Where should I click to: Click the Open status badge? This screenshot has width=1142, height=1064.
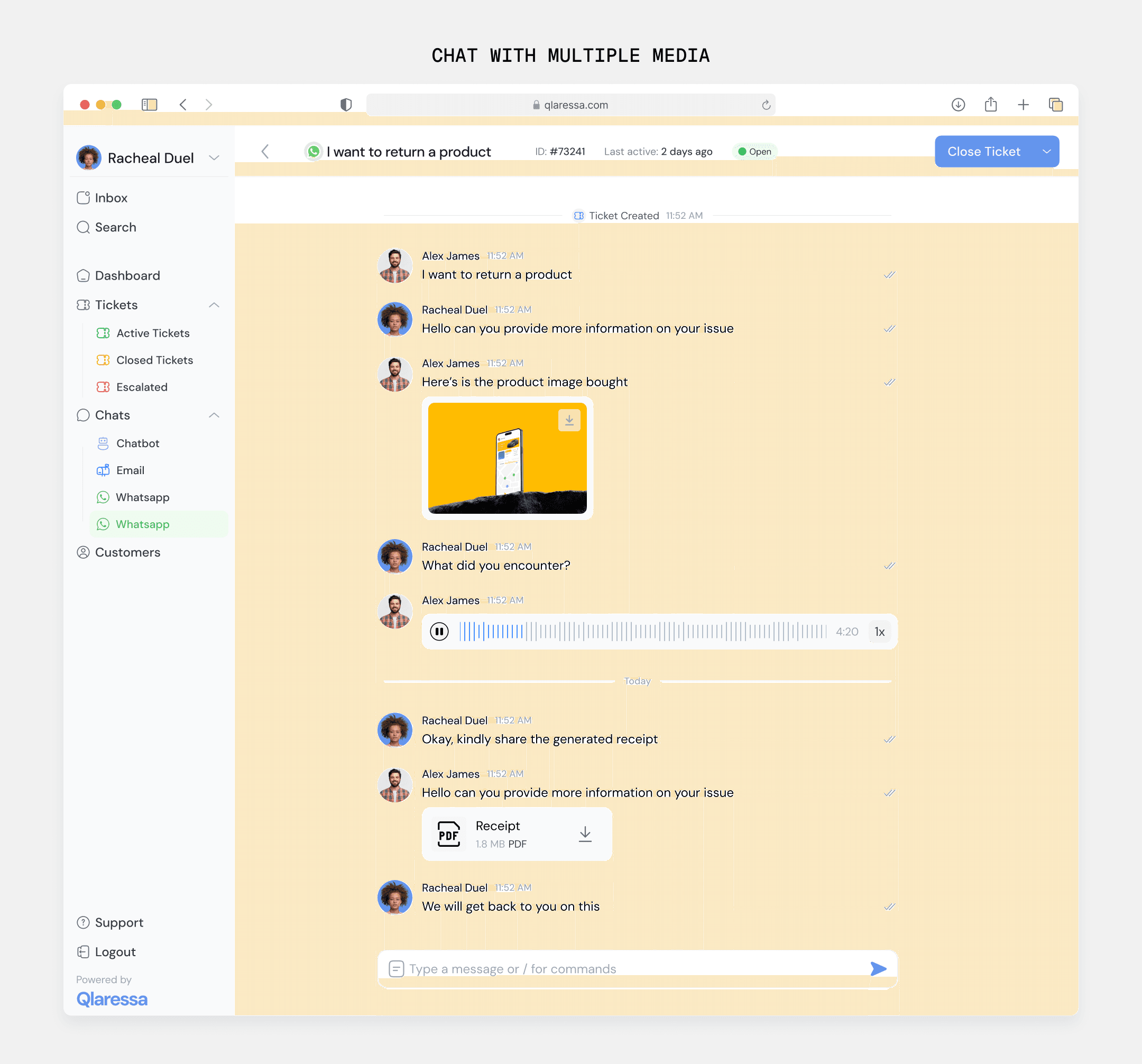754,152
